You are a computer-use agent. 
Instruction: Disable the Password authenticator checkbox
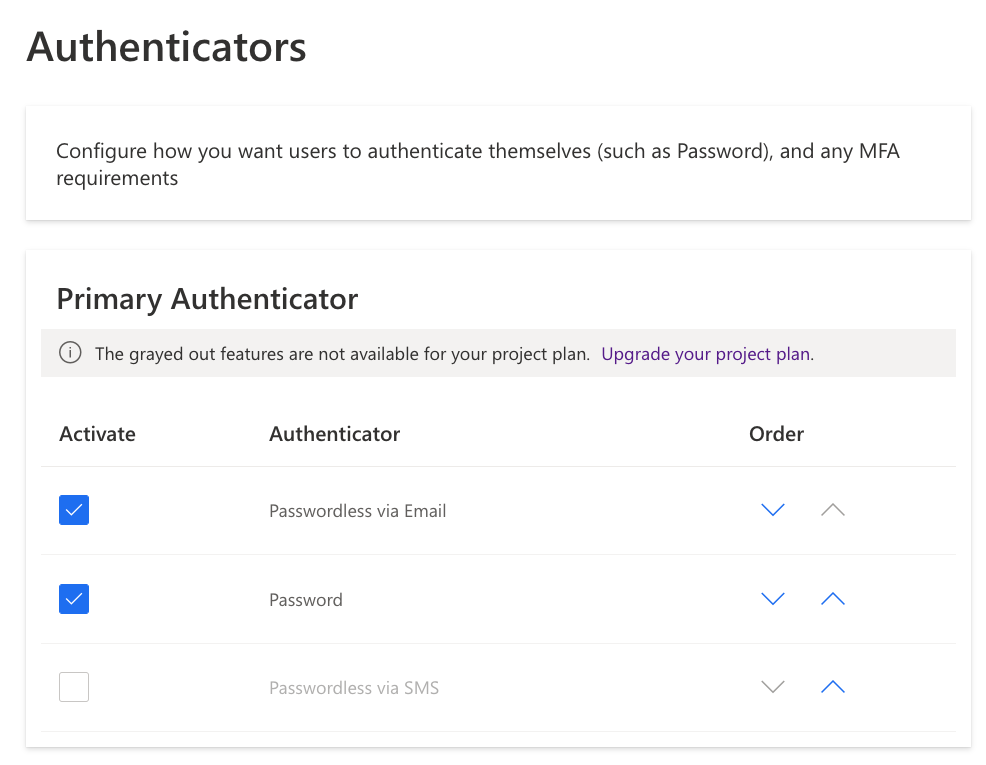pyautogui.click(x=73, y=598)
